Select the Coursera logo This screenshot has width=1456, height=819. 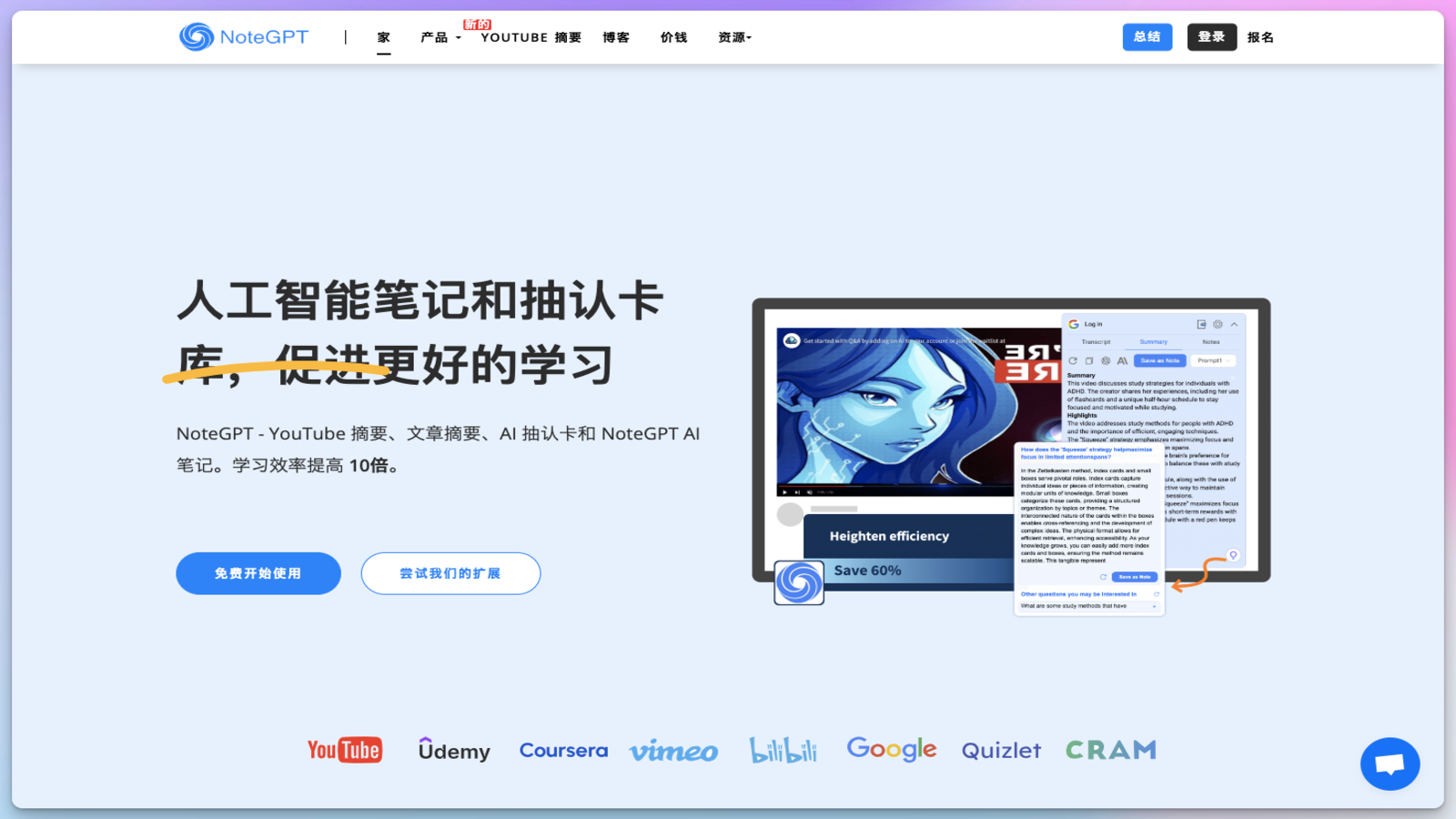563,750
